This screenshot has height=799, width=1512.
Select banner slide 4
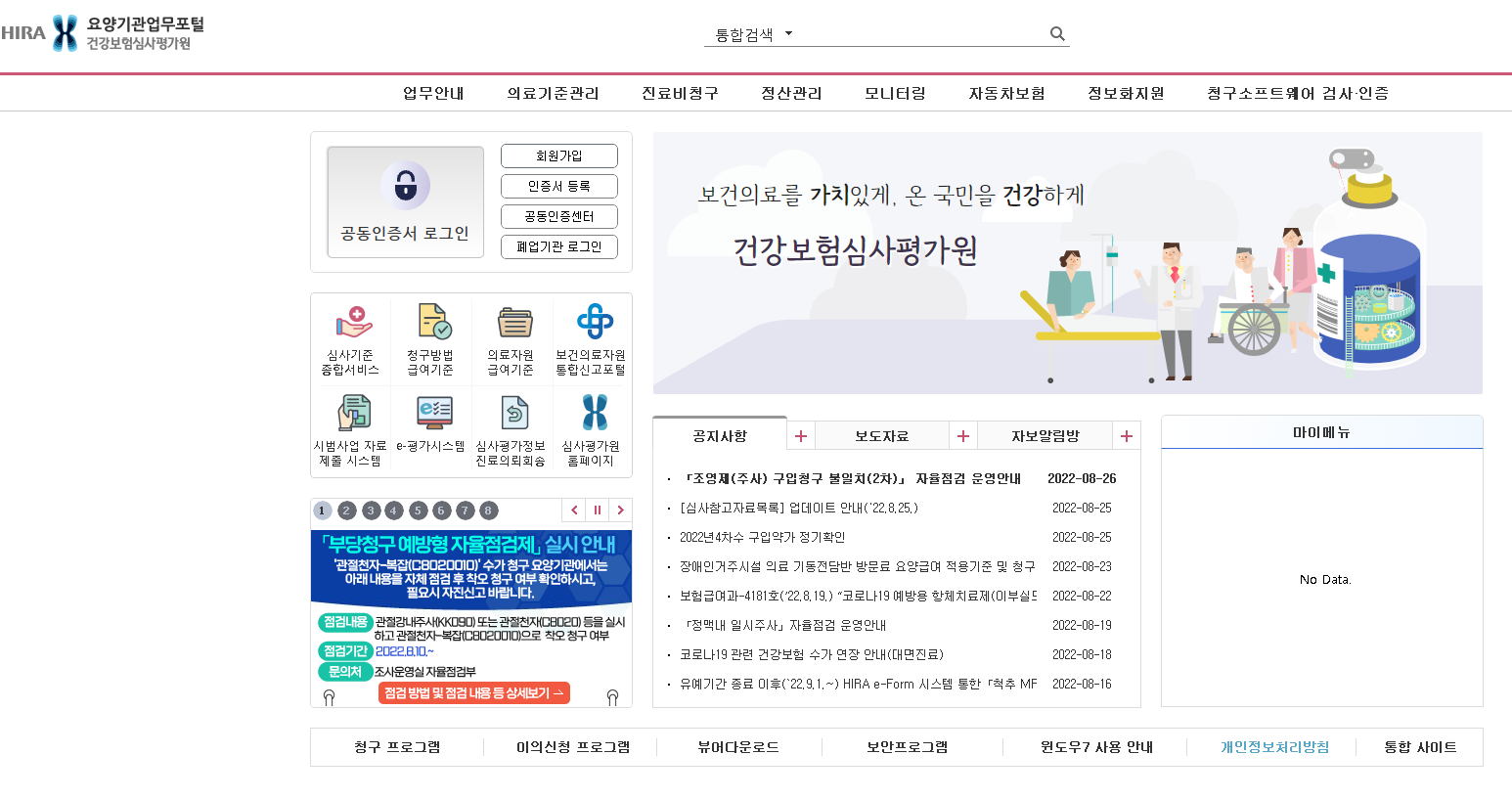394,510
